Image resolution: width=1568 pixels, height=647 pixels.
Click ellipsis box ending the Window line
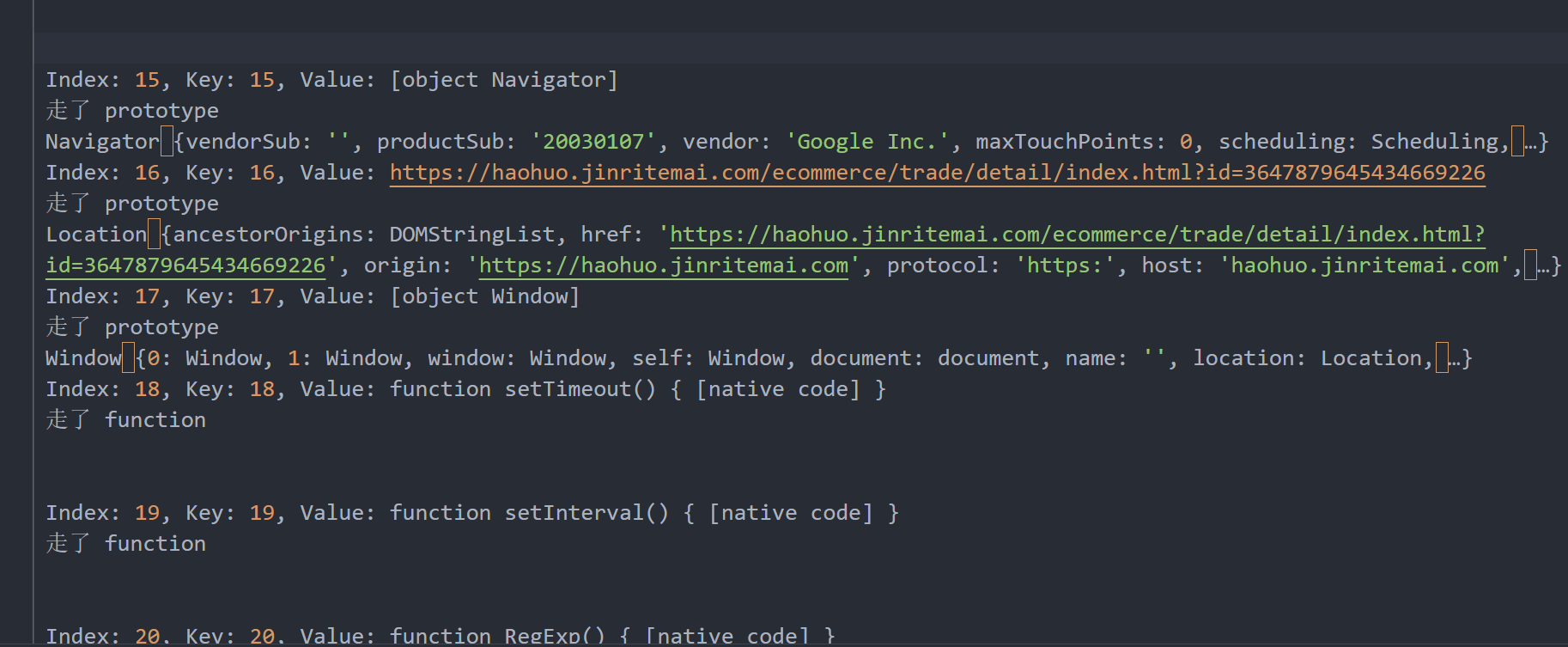tap(1442, 358)
